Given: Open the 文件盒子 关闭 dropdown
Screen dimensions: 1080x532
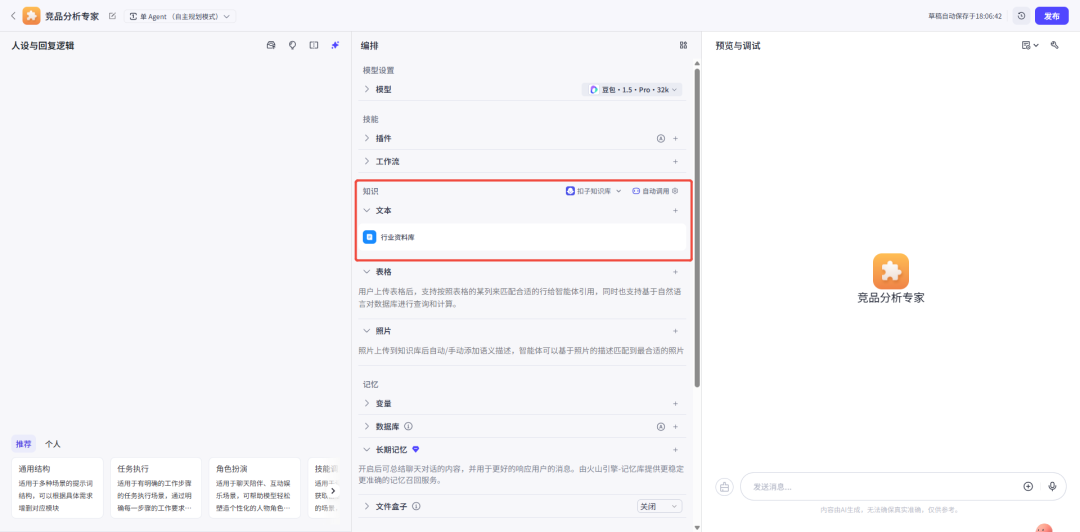Looking at the screenshot, I should tap(659, 507).
